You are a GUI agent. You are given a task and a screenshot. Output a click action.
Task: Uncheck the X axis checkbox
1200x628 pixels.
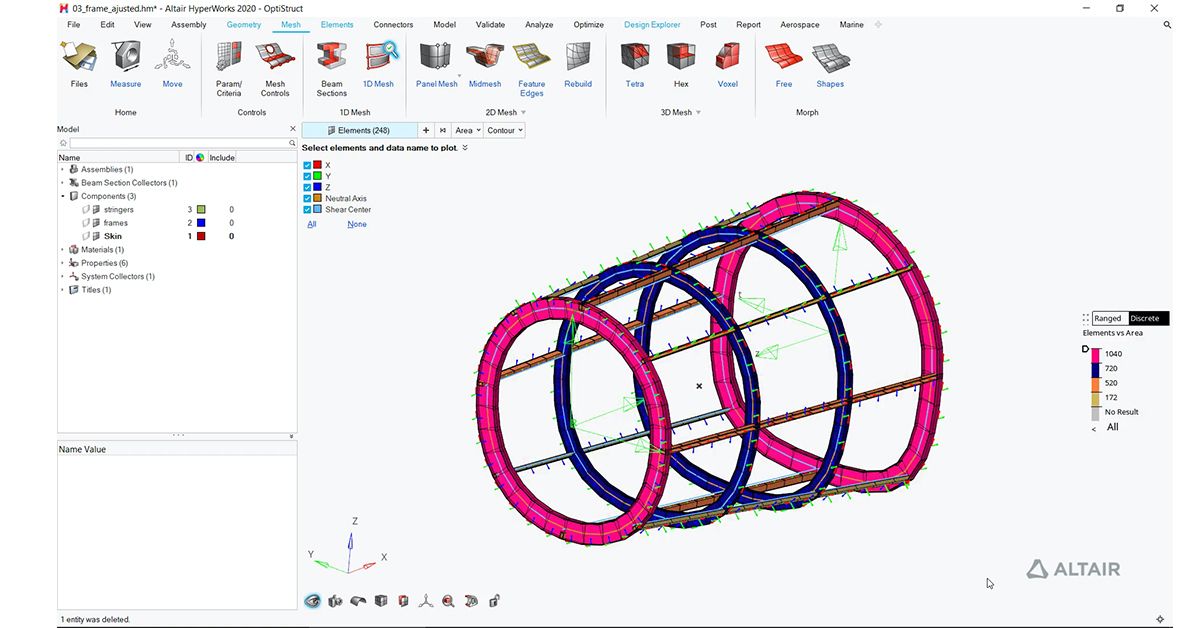click(308, 165)
